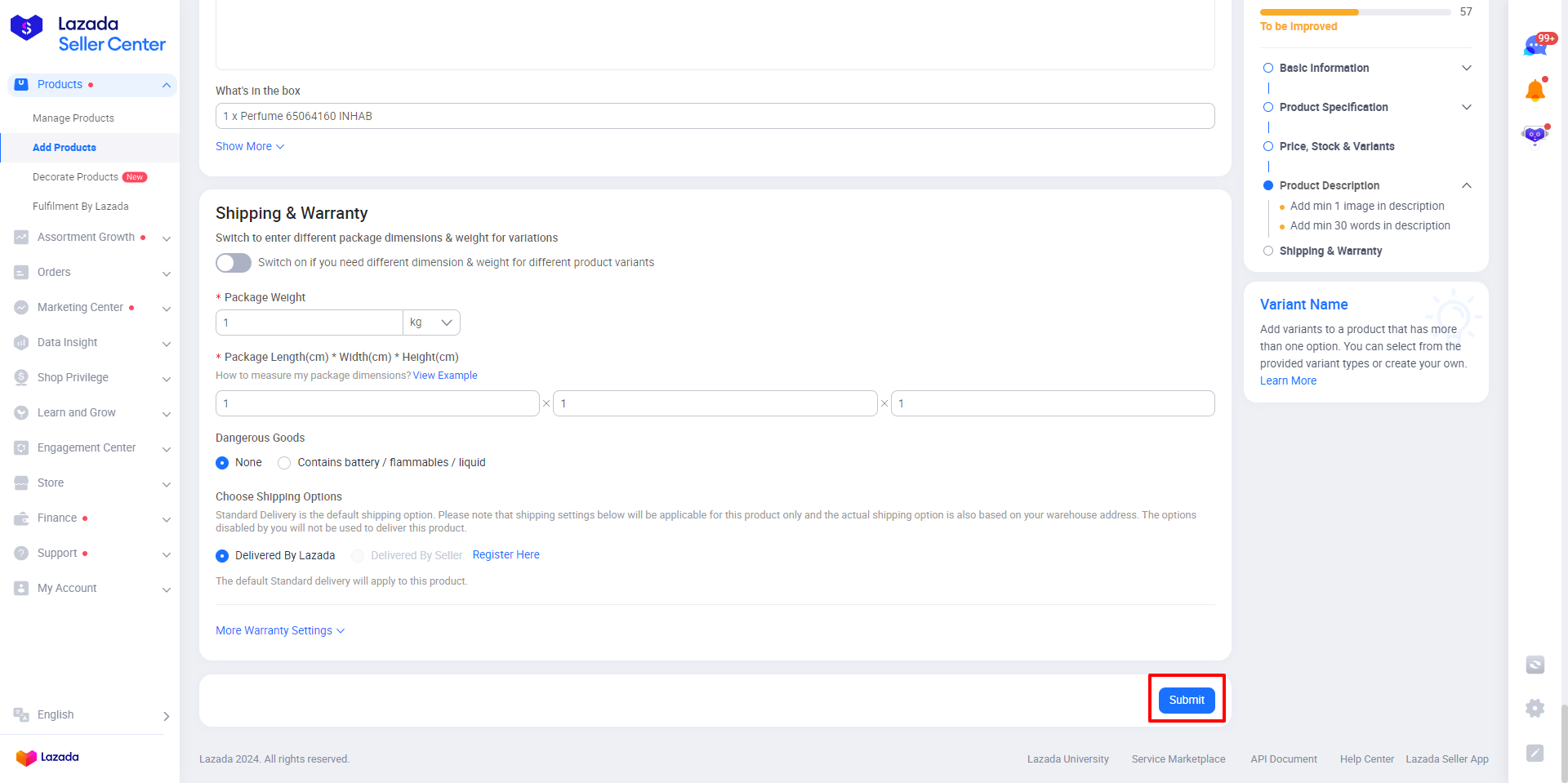This screenshot has height=783, width=1568.
Task: Click the Package Weight input field
Action: tap(310, 323)
